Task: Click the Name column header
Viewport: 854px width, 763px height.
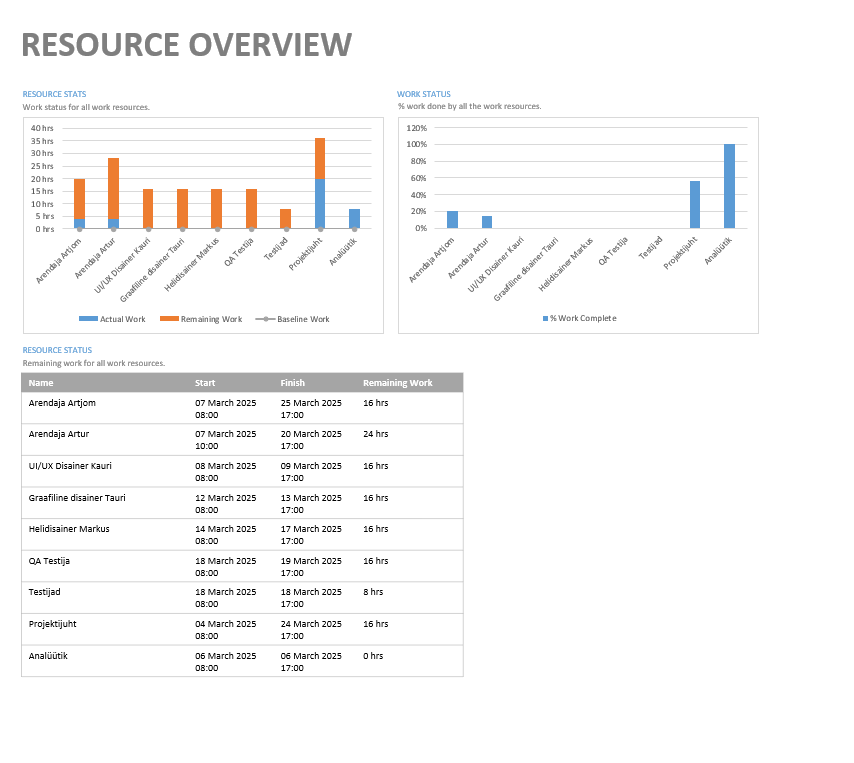Action: (x=41, y=383)
